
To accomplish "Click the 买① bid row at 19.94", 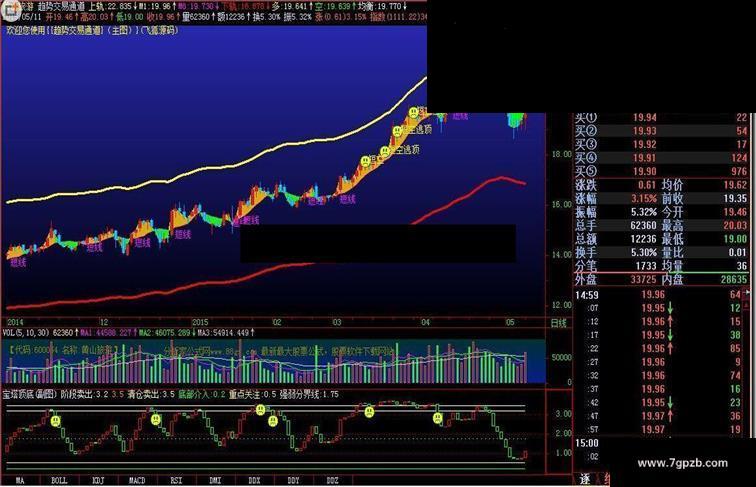I will (661, 118).
